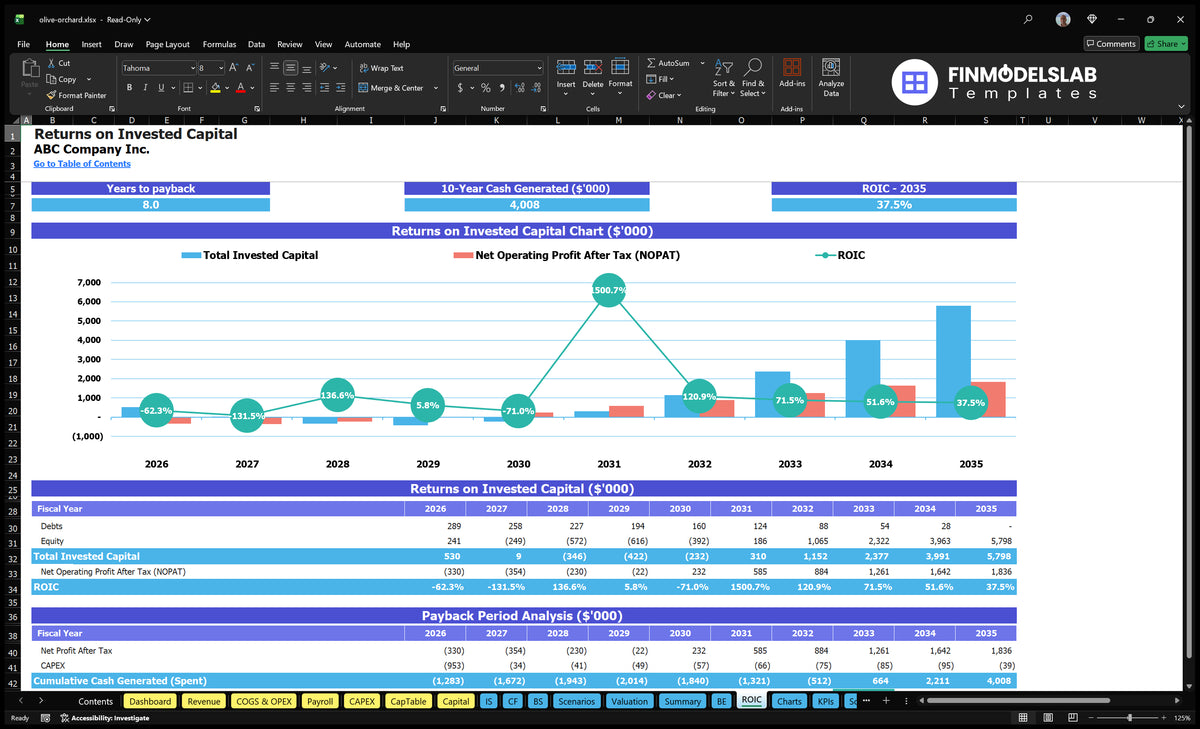
Task: Click the accounting dollar format icon
Action: (x=460, y=88)
